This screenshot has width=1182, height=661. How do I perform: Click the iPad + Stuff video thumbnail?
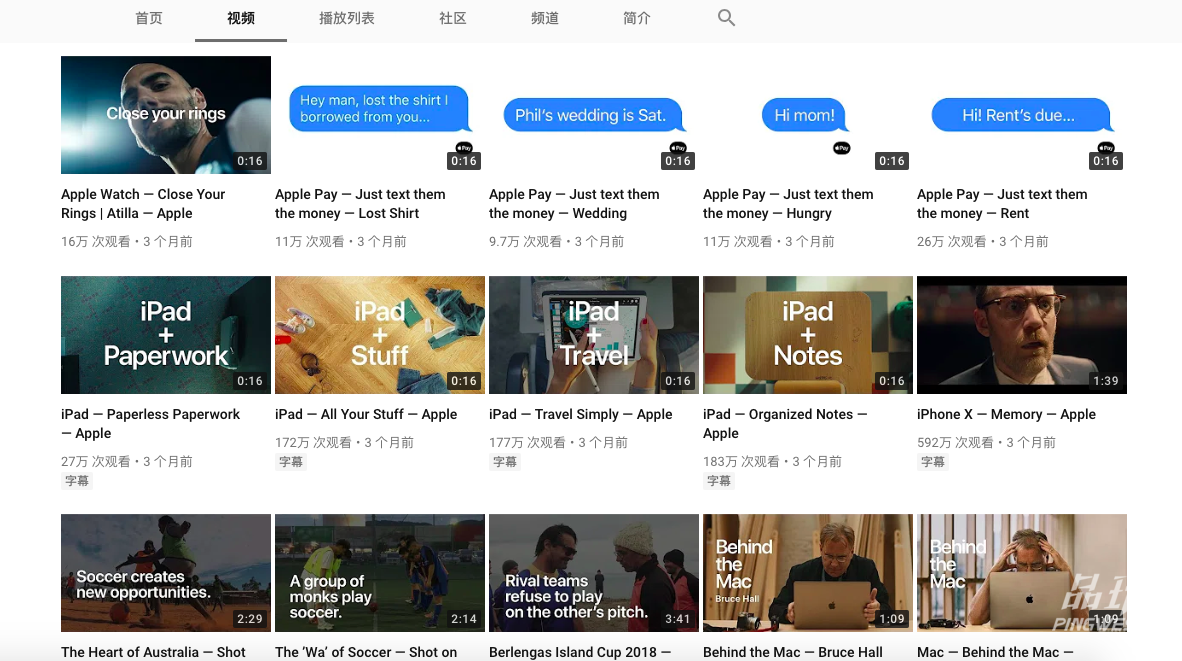pos(379,335)
